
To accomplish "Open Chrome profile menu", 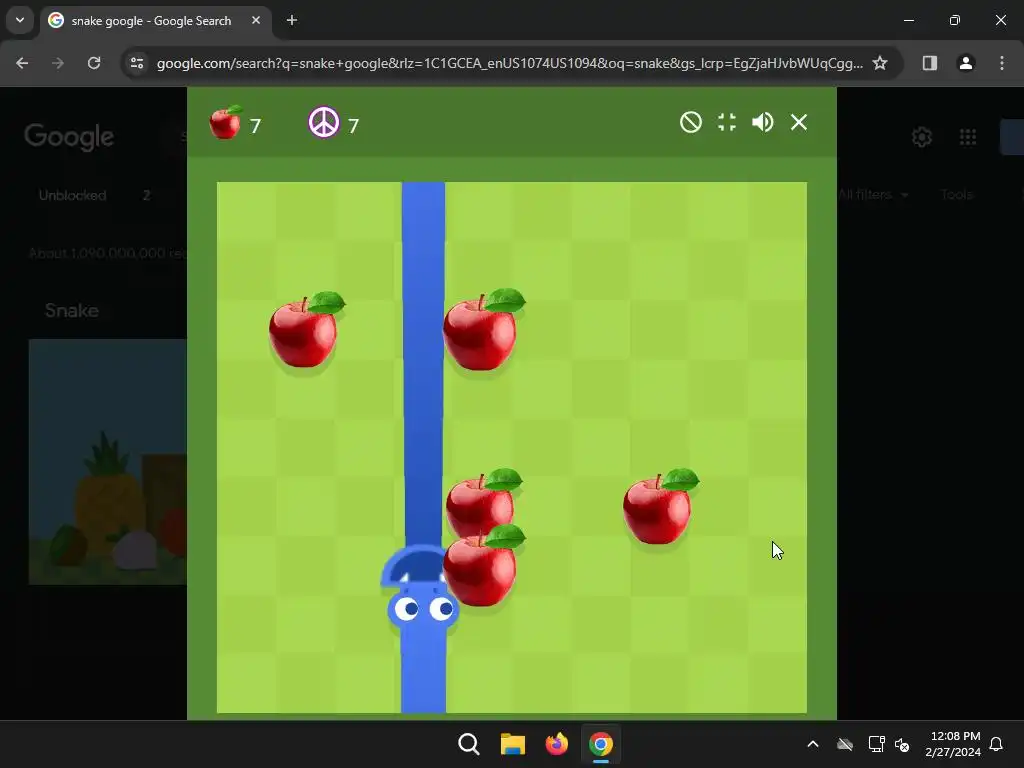I will (966, 63).
